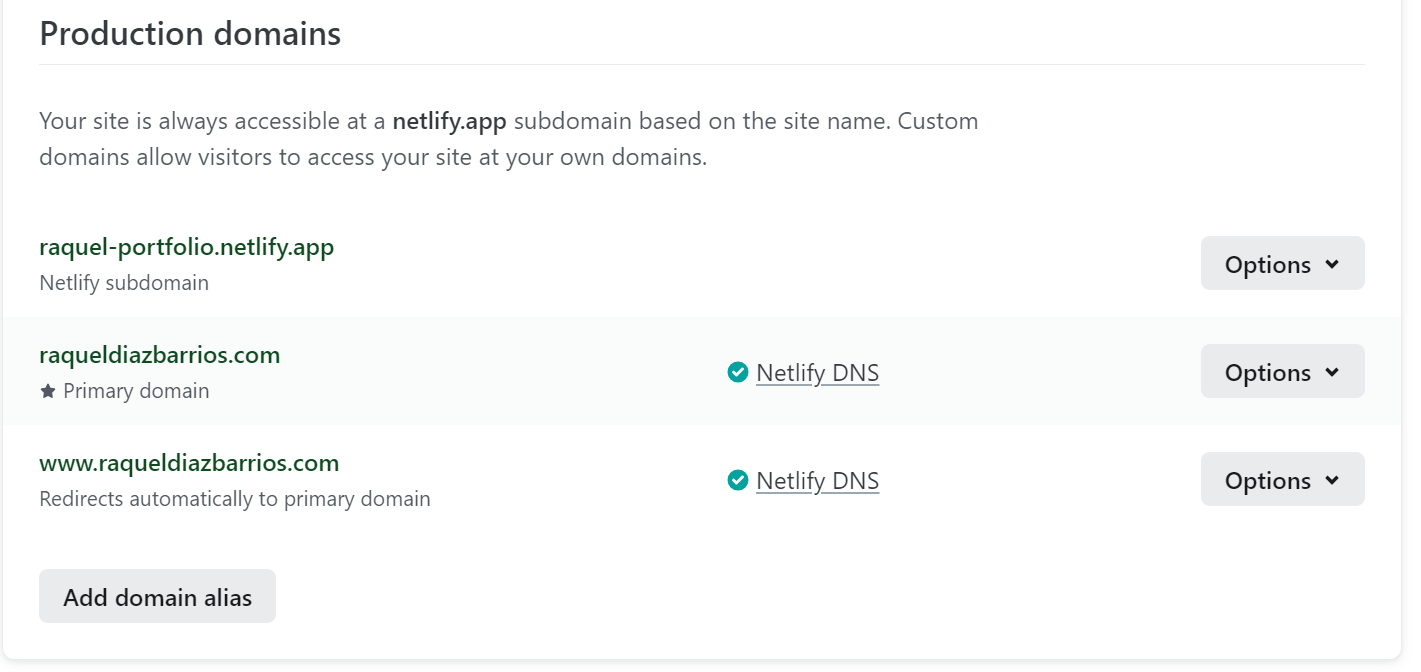Screen dimensions: 1421x672
Task: Click the chevron arrow in the www domain Options
Action: (1332, 480)
